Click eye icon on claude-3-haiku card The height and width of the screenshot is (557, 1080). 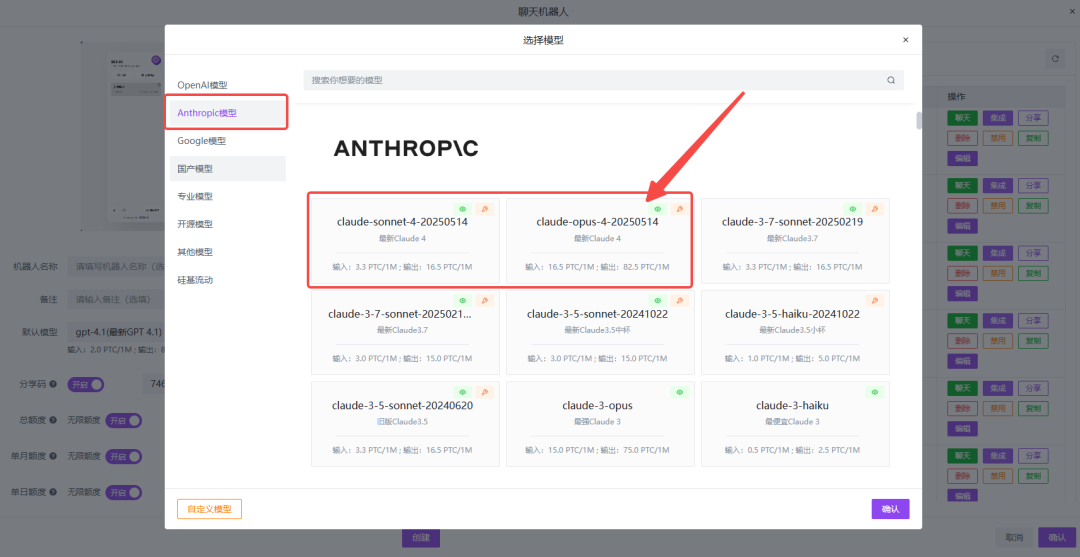(875, 392)
